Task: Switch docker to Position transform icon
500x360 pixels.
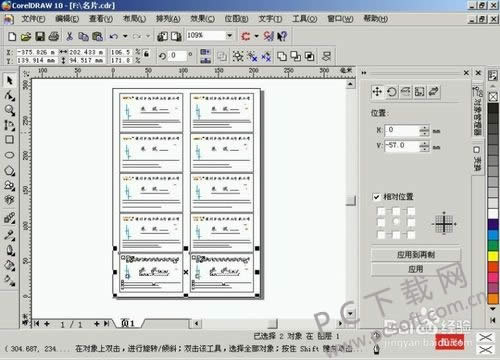Action: (377, 91)
